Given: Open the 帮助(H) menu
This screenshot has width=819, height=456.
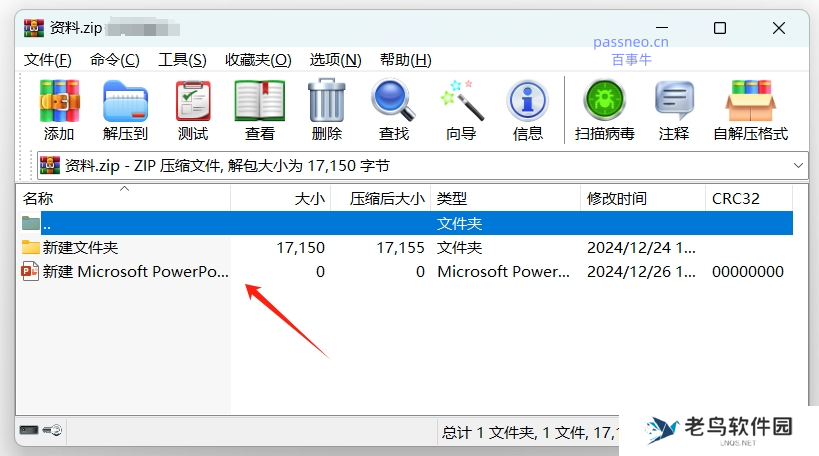Looking at the screenshot, I should click(x=405, y=60).
